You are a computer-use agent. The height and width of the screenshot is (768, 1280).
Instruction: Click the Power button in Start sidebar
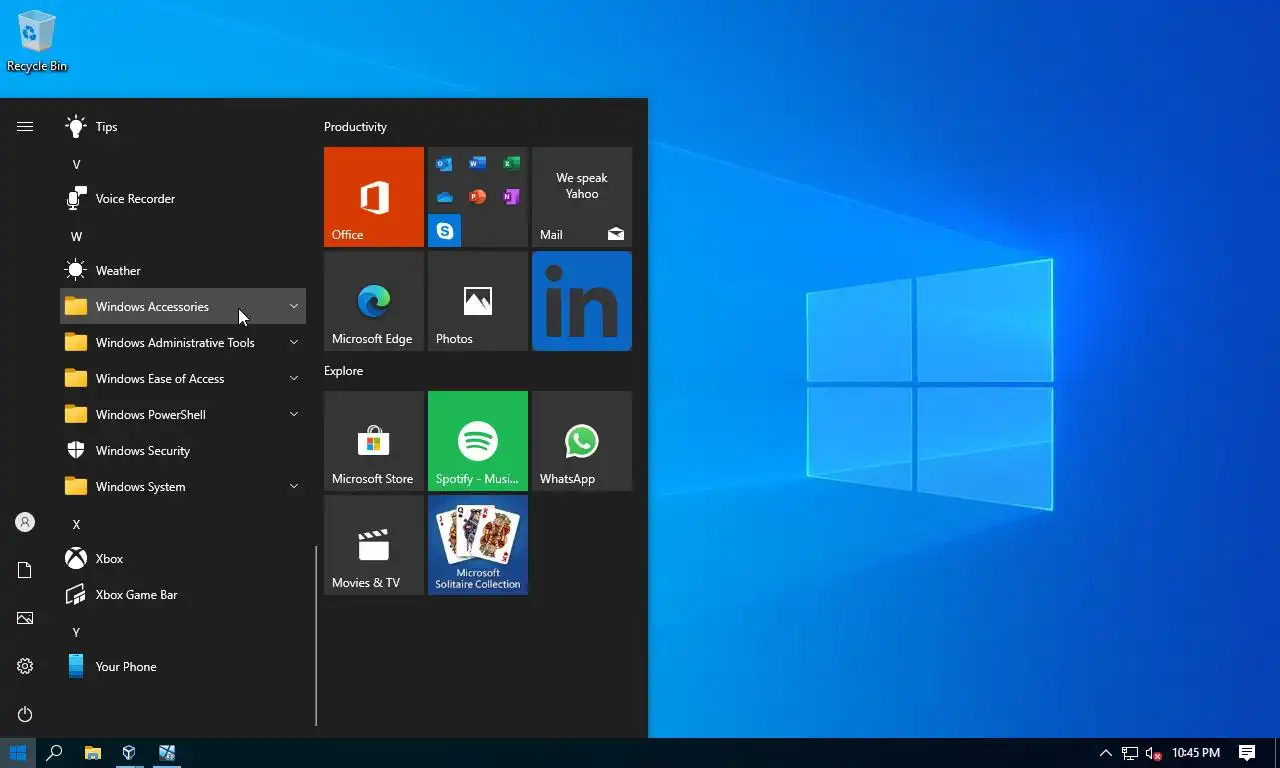[25, 714]
